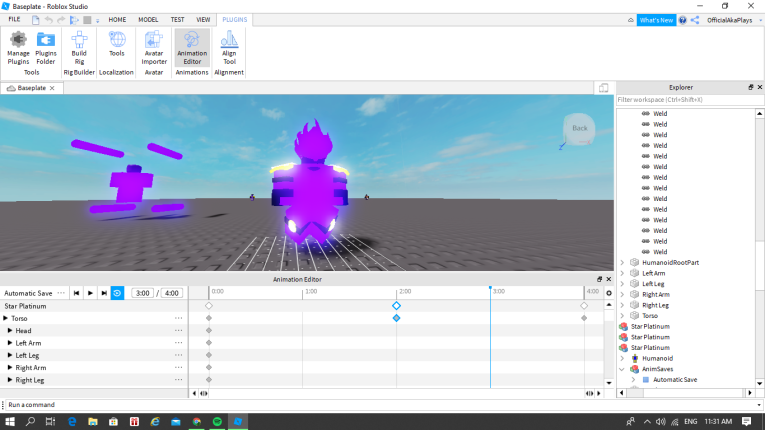Click the stop icon in the quick access bar
The image size is (765, 430).
[87, 20]
